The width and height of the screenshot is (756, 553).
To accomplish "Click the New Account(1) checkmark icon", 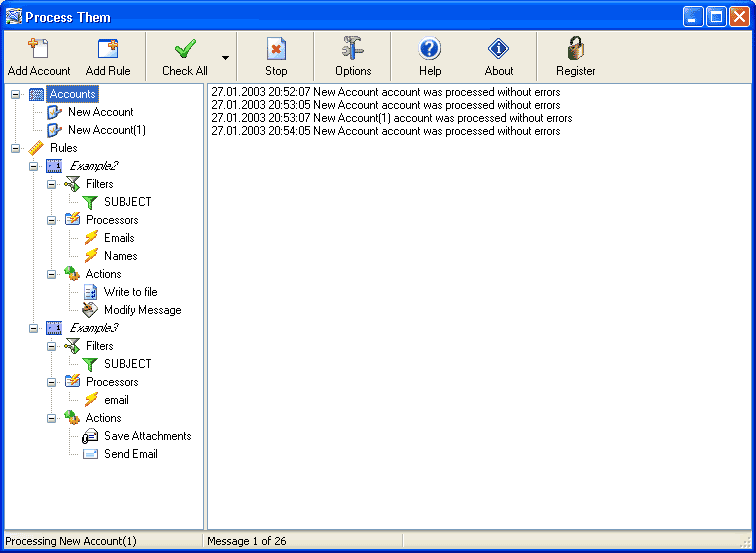I will (54, 130).
